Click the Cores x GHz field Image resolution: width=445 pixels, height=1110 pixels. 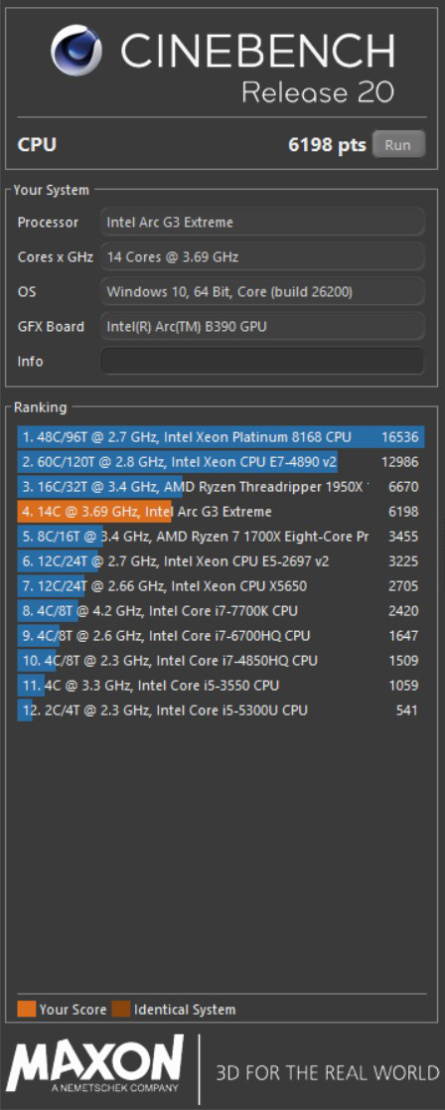(x=262, y=257)
